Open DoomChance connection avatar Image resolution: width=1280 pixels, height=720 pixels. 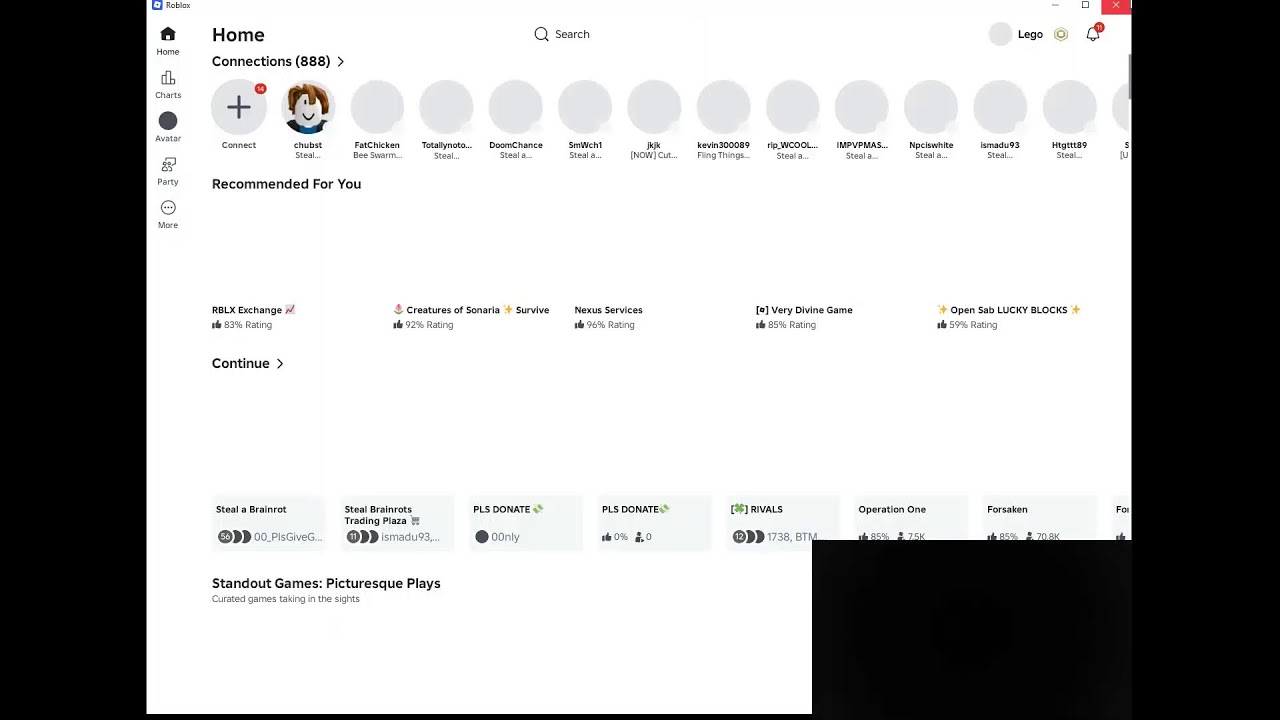(515, 107)
